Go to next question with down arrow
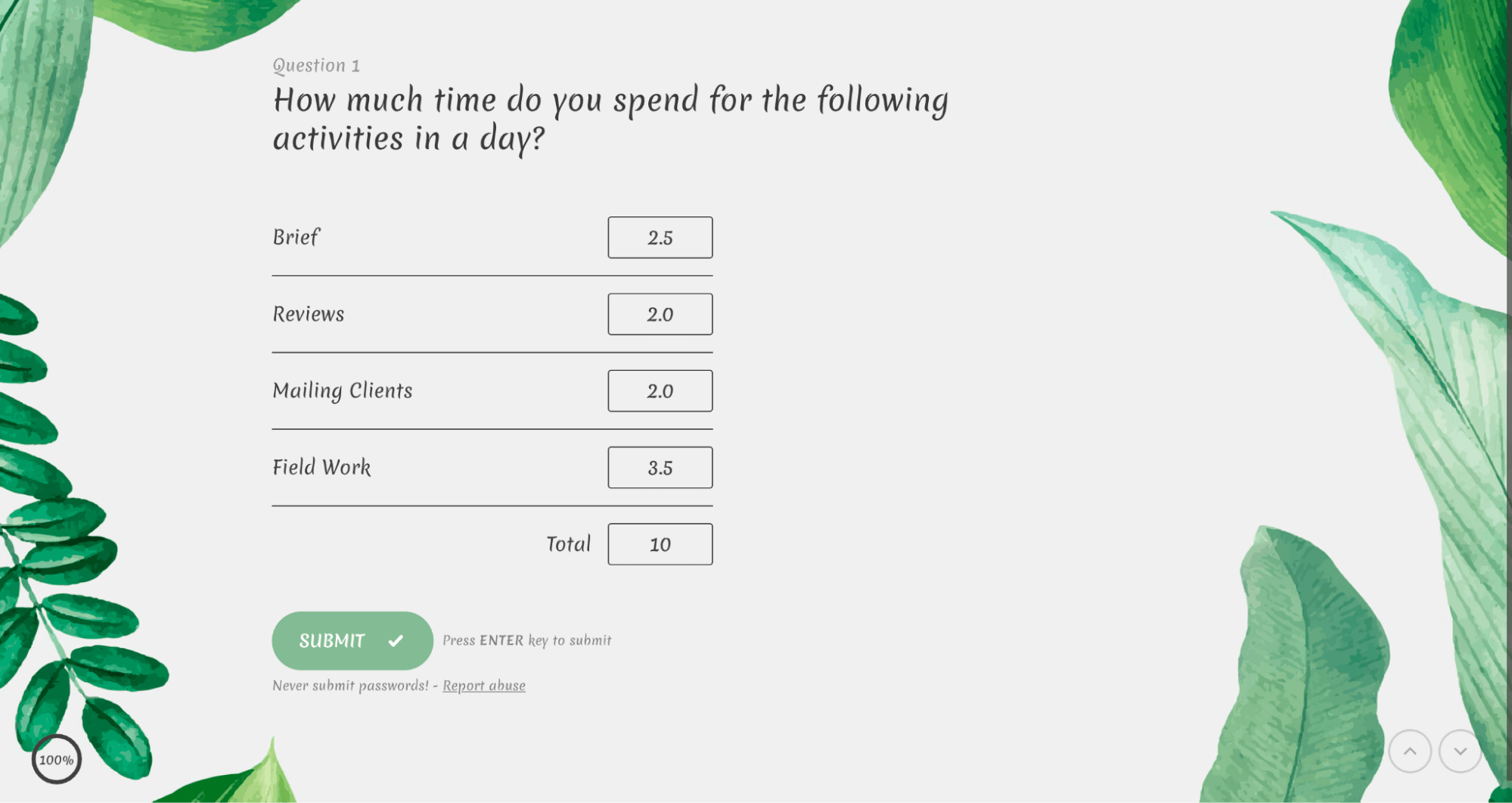The image size is (1512, 803). pos(1460,751)
